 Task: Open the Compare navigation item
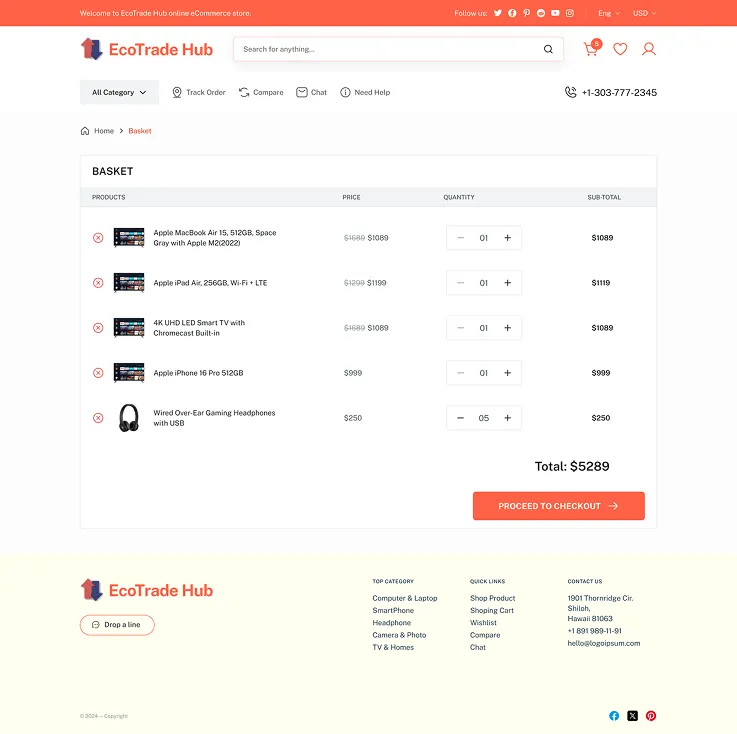pyautogui.click(x=261, y=93)
